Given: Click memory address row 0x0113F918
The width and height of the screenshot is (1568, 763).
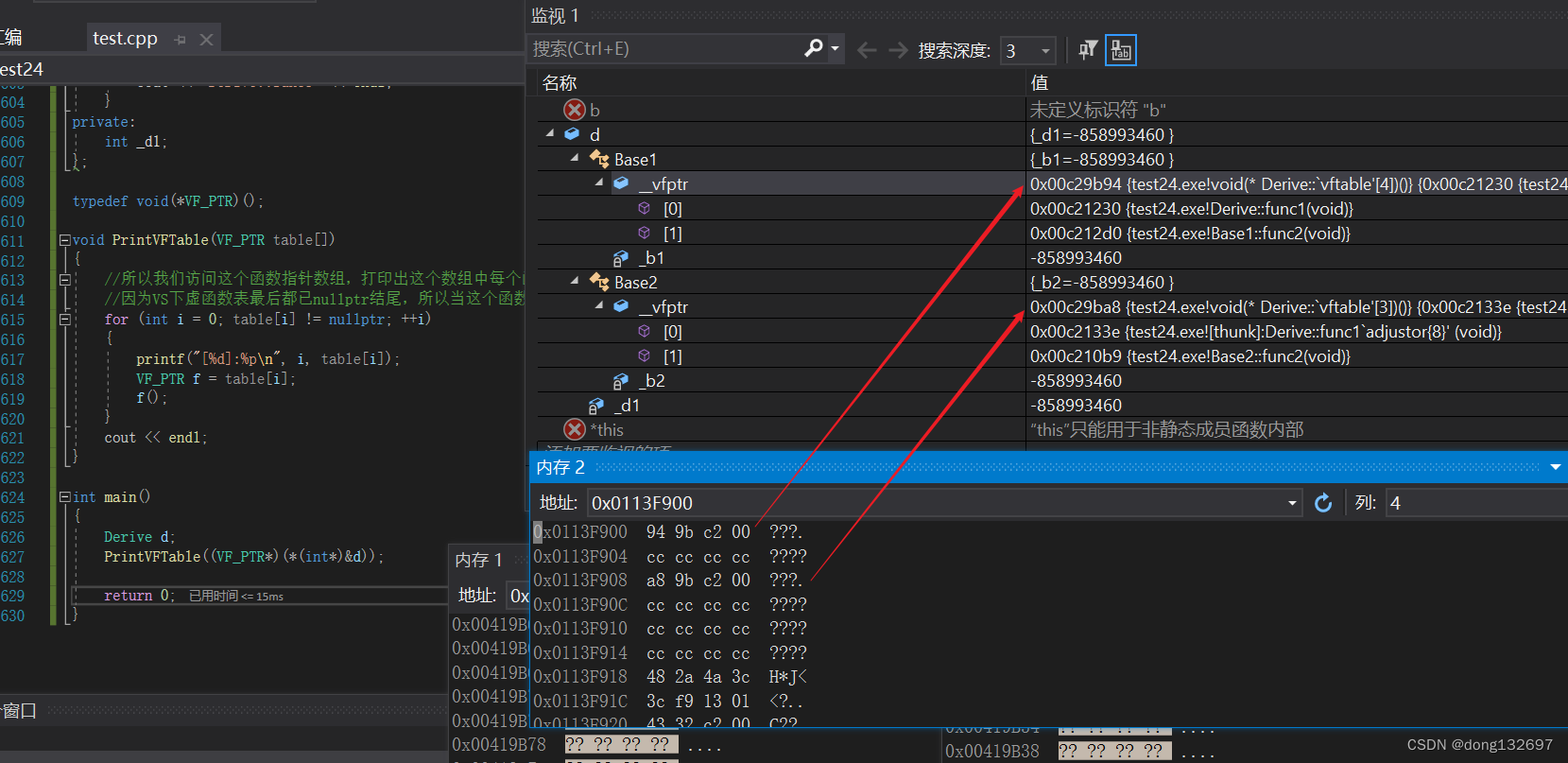Looking at the screenshot, I should (x=580, y=677).
